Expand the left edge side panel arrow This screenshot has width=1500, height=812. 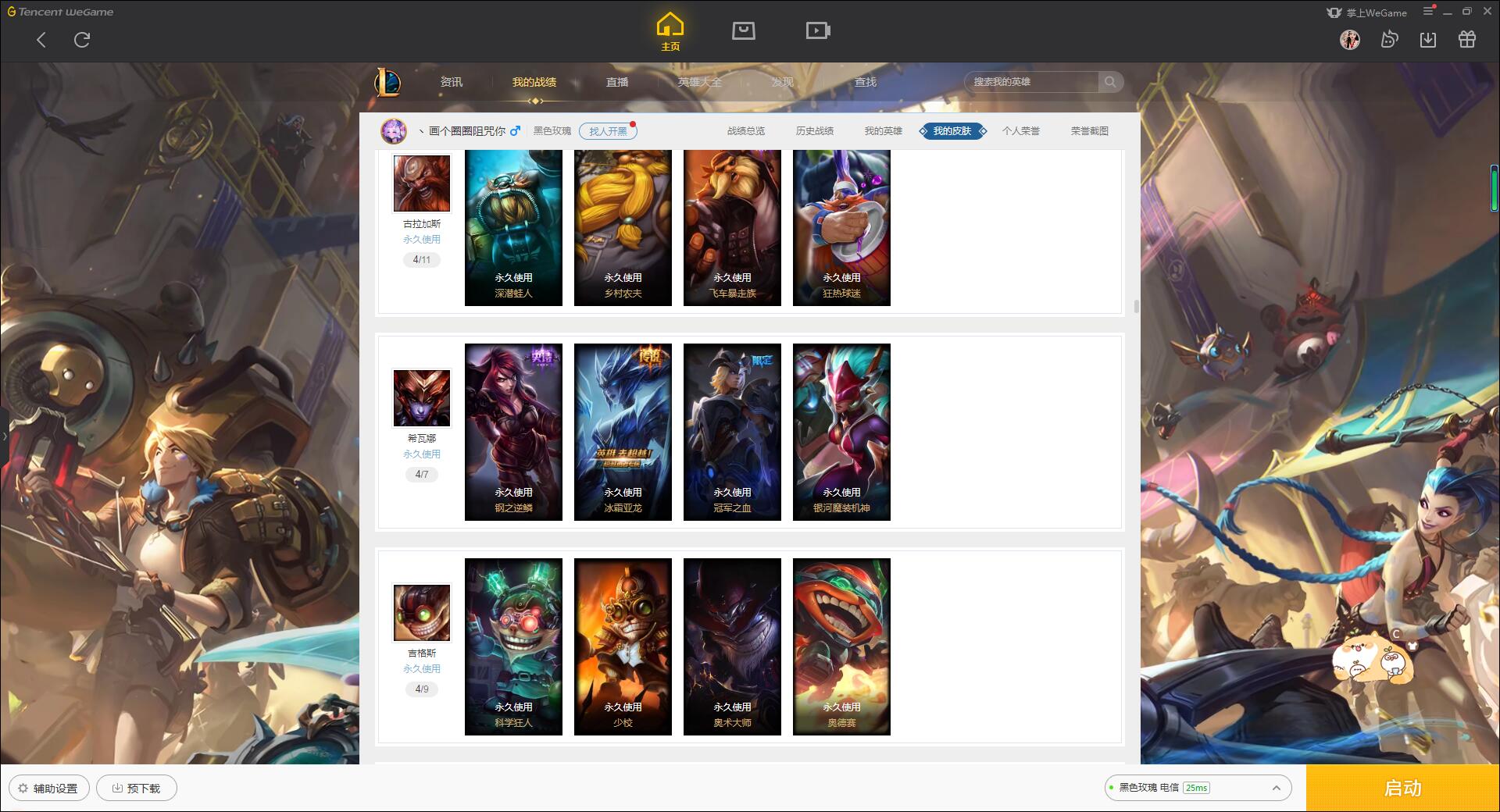pyautogui.click(x=4, y=436)
